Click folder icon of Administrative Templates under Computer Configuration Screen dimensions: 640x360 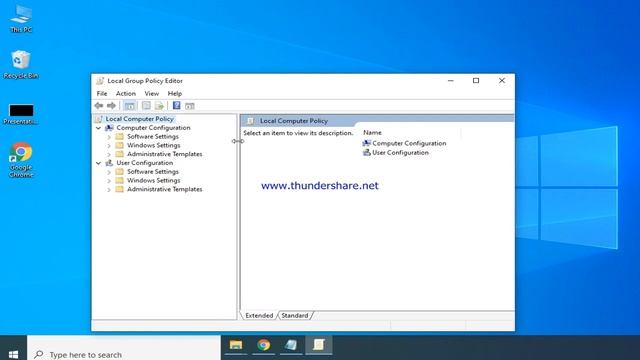click(120, 154)
